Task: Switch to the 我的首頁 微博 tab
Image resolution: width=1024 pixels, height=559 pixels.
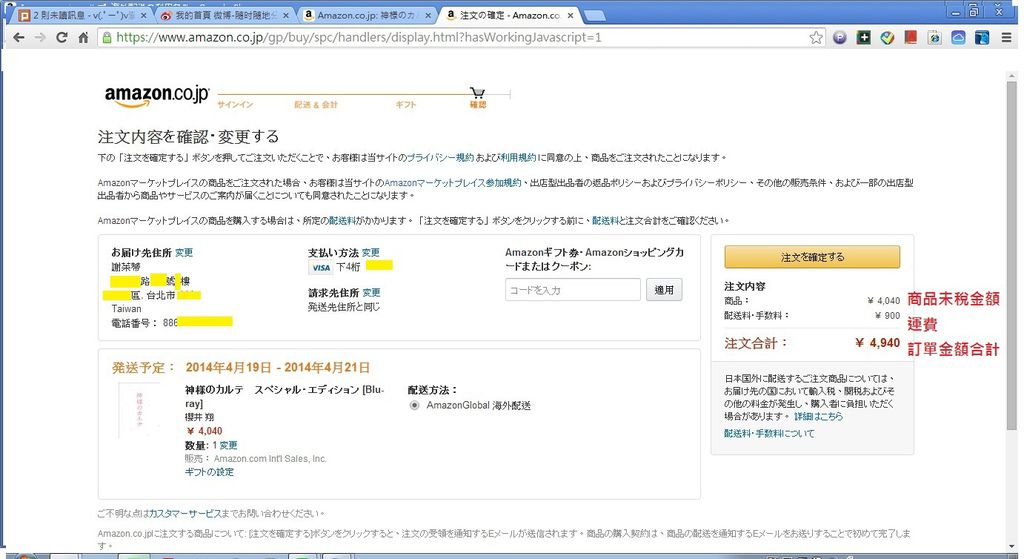Action: (x=222, y=15)
